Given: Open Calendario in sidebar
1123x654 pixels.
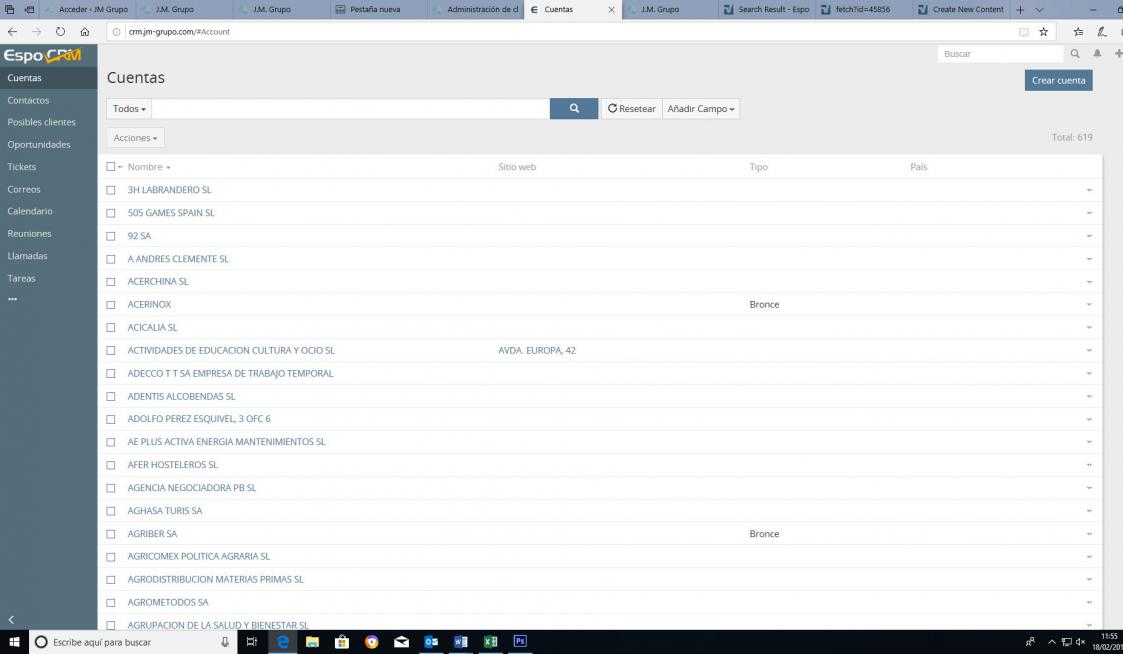Looking at the screenshot, I should (x=30, y=211).
